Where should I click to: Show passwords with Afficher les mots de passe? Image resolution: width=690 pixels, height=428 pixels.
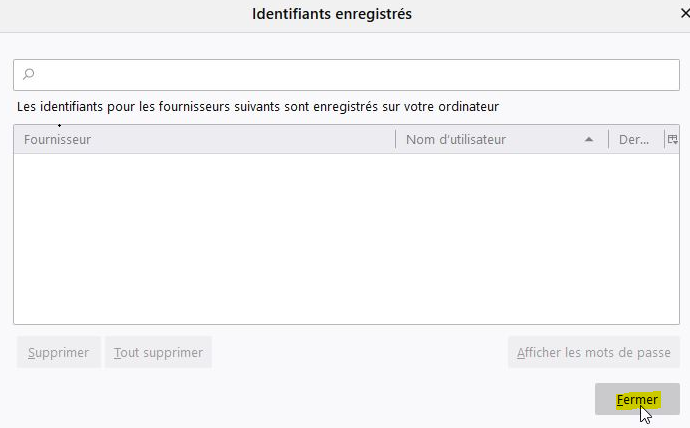(594, 352)
